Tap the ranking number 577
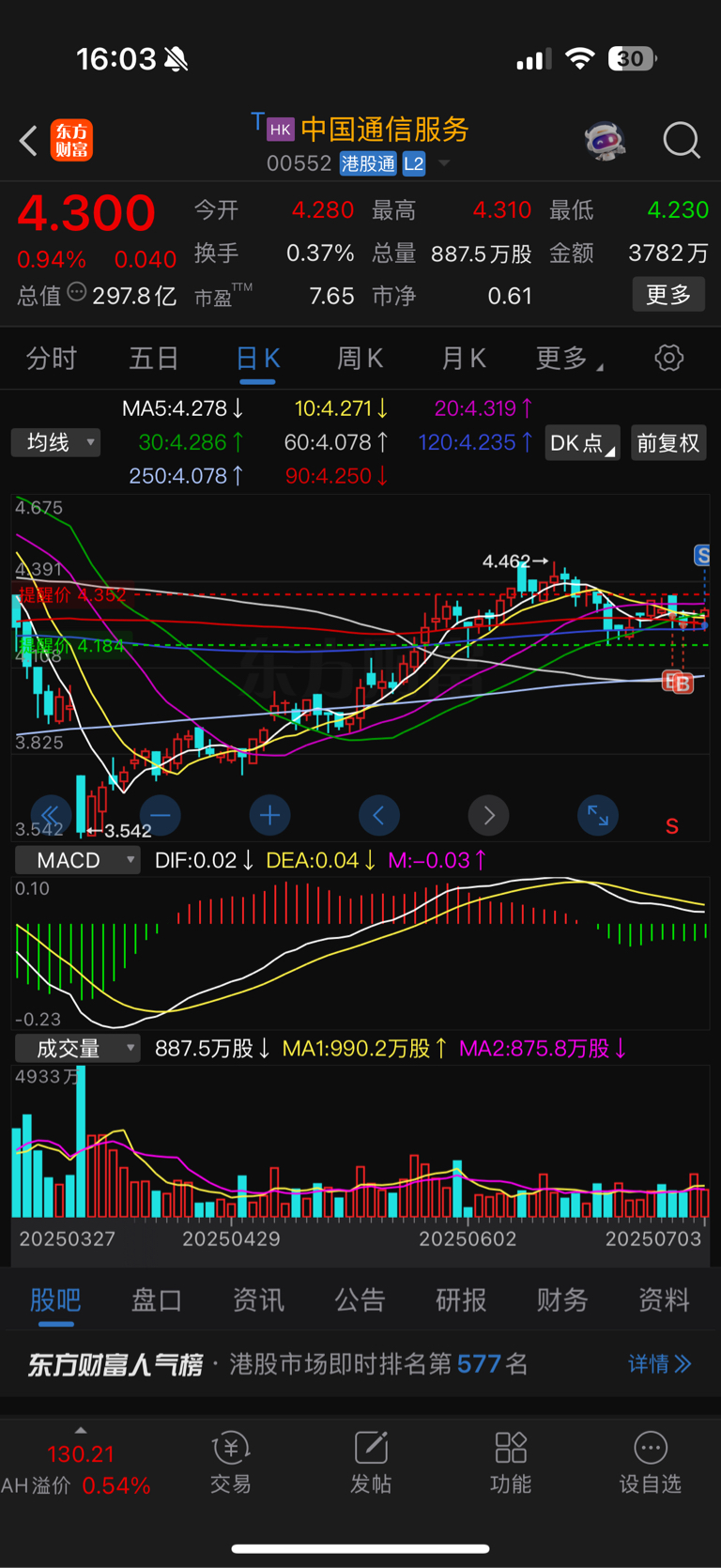Viewport: 721px width, 1568px height. [x=479, y=1363]
